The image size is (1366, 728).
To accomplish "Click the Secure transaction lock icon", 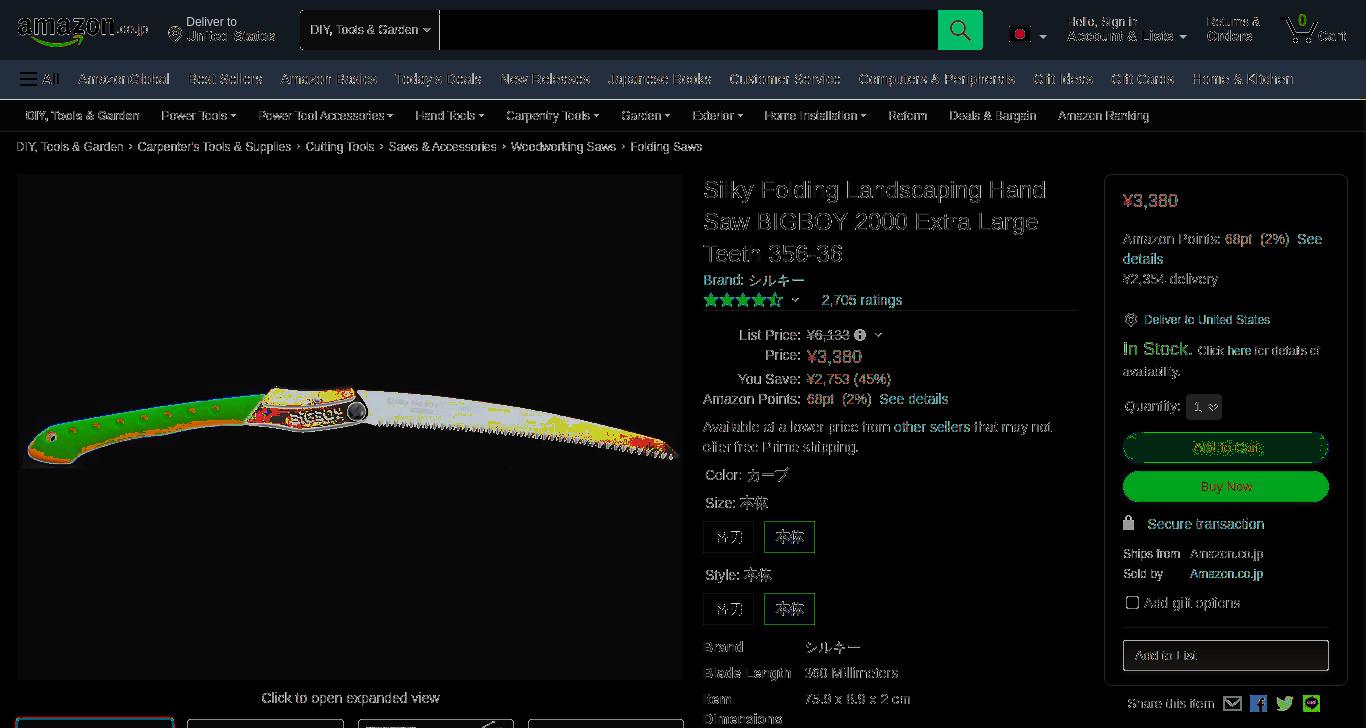I will coord(1129,523).
